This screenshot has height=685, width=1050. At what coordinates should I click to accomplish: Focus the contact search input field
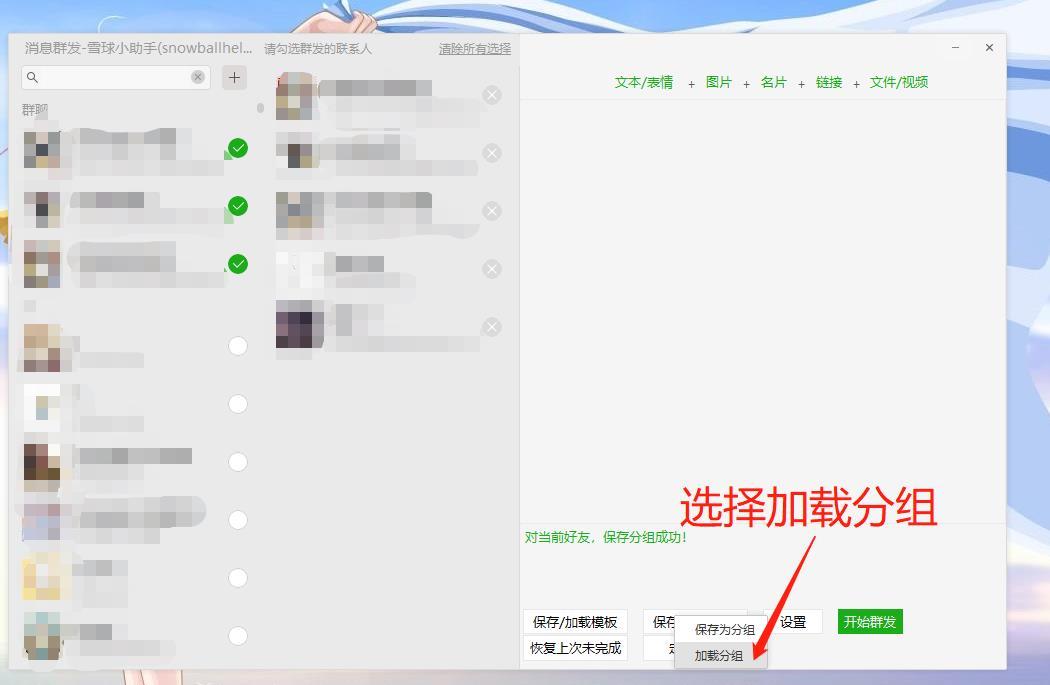tap(116, 78)
